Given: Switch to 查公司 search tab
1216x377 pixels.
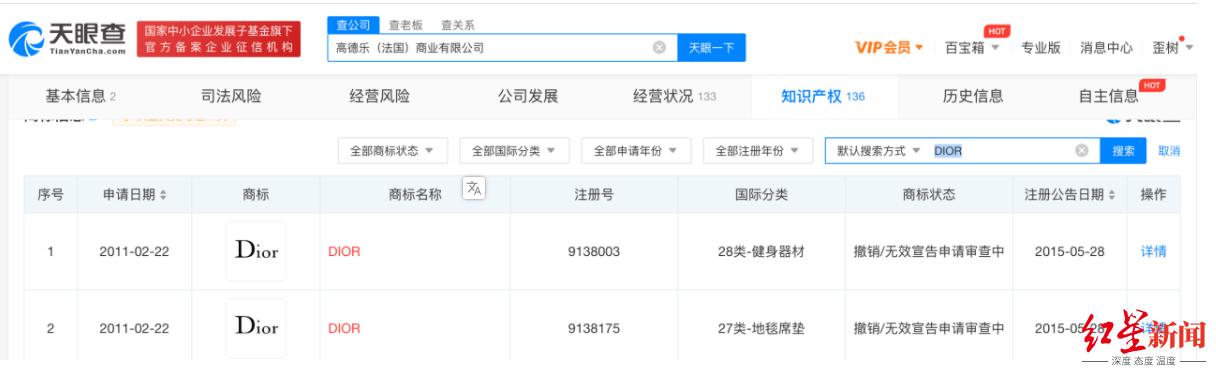Looking at the screenshot, I should tap(352, 24).
